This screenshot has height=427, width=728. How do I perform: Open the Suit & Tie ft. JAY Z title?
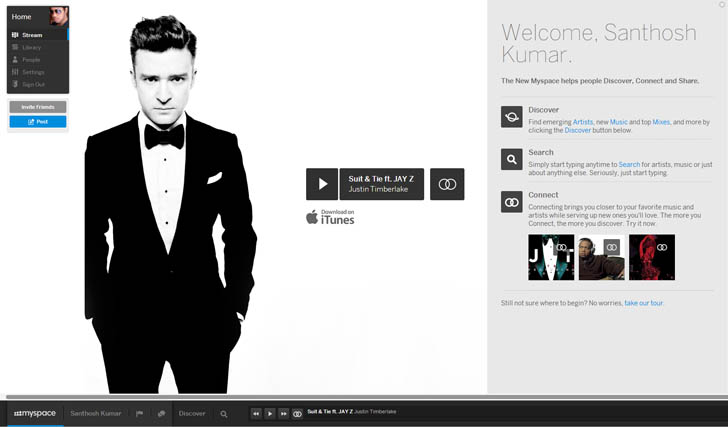tap(381, 179)
